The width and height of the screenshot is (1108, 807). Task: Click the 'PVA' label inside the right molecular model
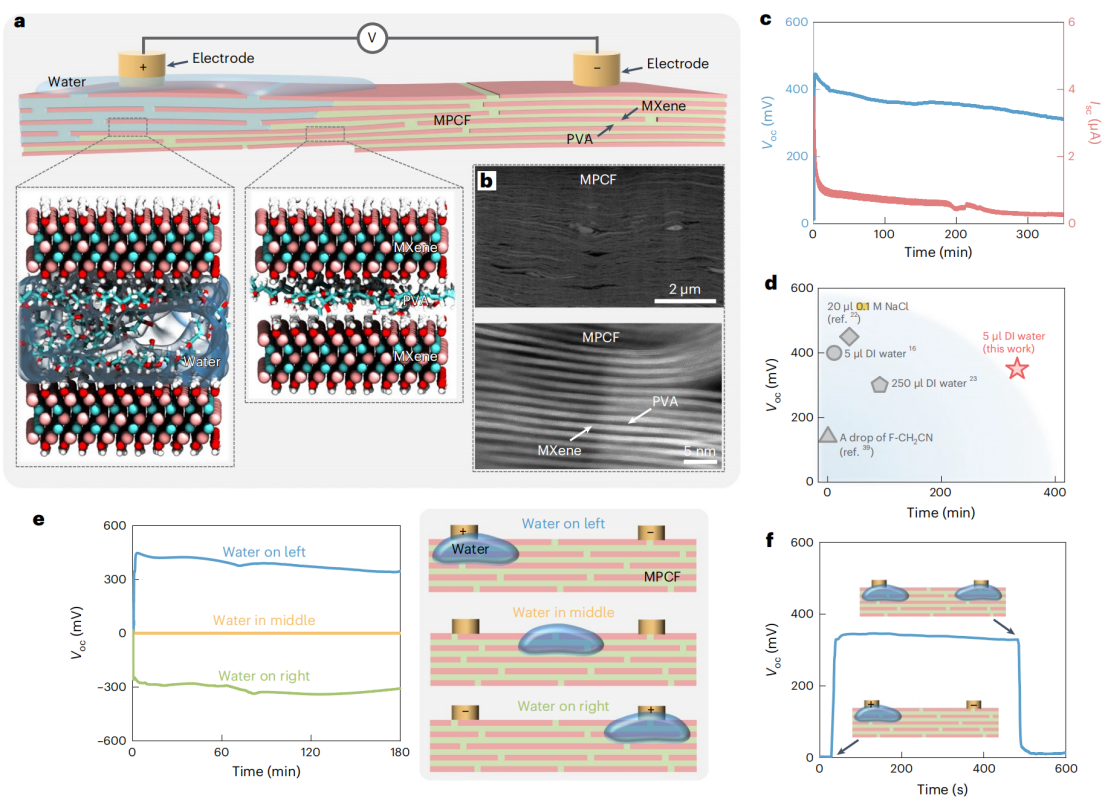click(x=416, y=300)
